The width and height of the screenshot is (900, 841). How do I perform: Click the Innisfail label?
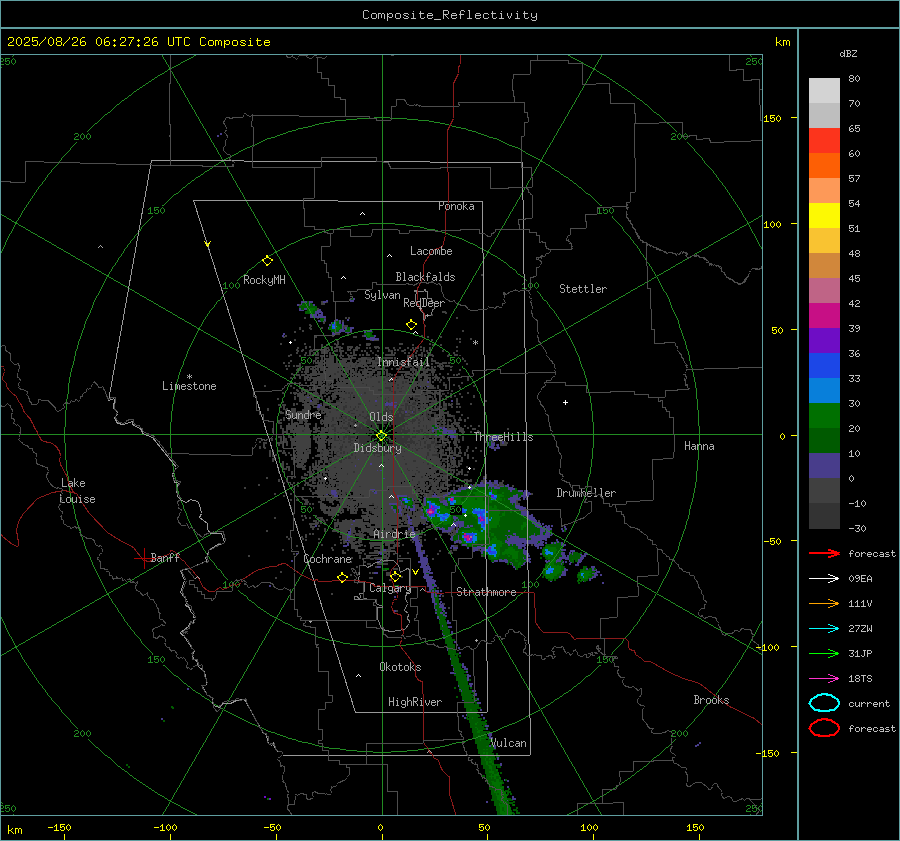tap(404, 362)
